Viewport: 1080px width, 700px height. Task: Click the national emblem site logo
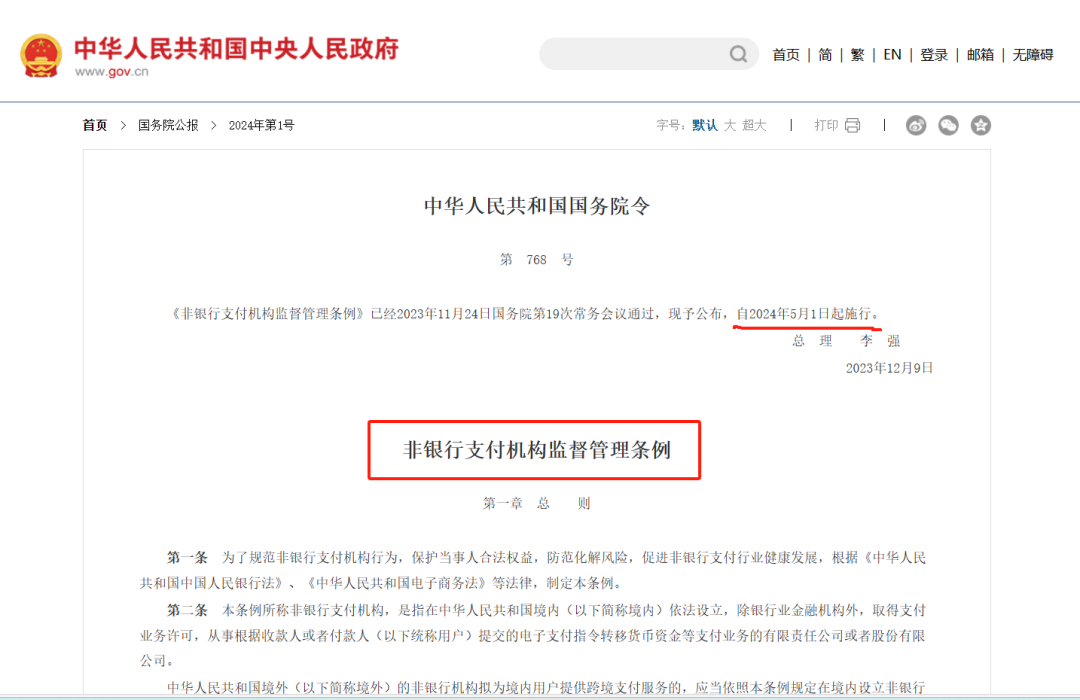[x=40, y=54]
